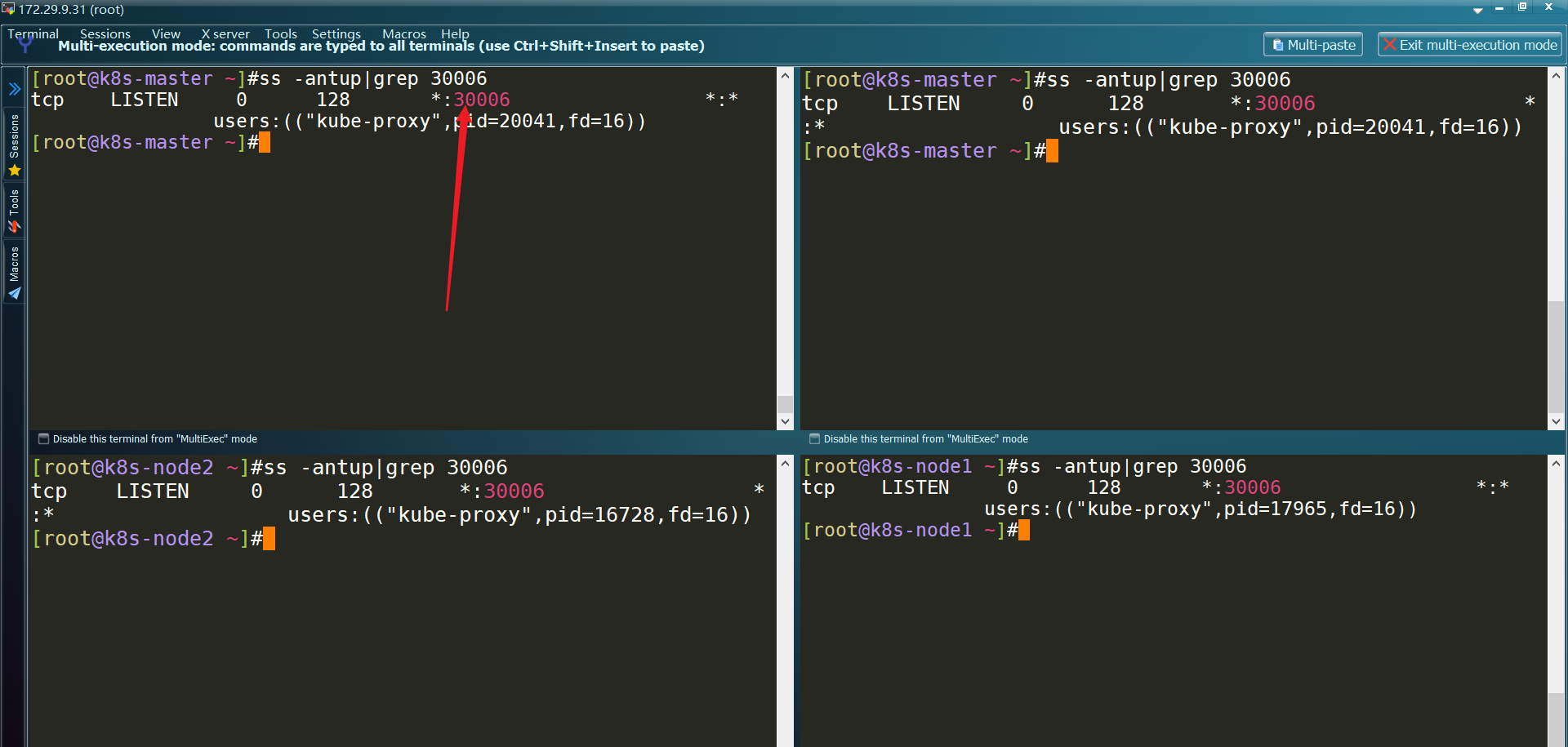
Task: Click the cursor at k8s-node2 prompt
Action: point(269,539)
